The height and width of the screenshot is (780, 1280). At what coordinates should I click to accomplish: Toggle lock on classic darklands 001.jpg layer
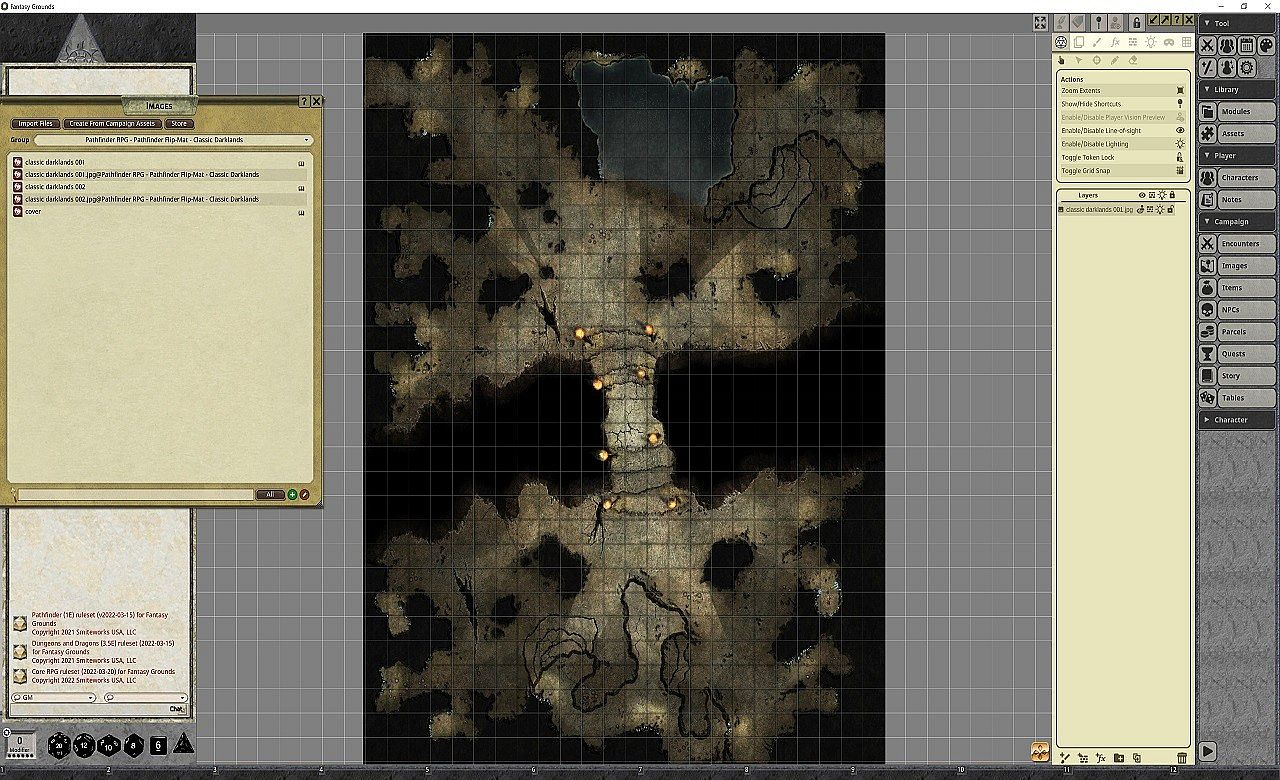[x=1170, y=209]
